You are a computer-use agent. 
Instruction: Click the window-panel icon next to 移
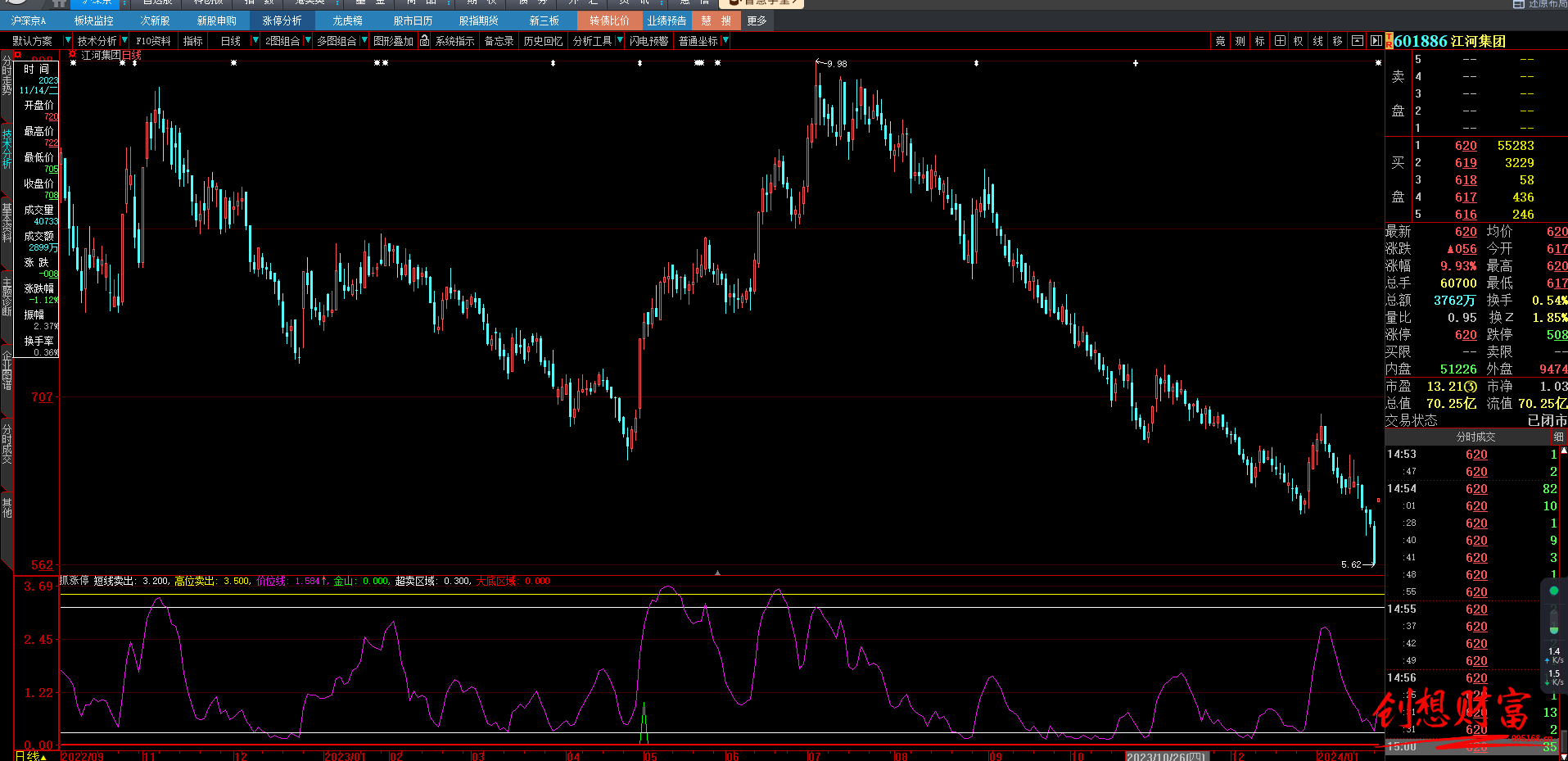[x=1358, y=41]
